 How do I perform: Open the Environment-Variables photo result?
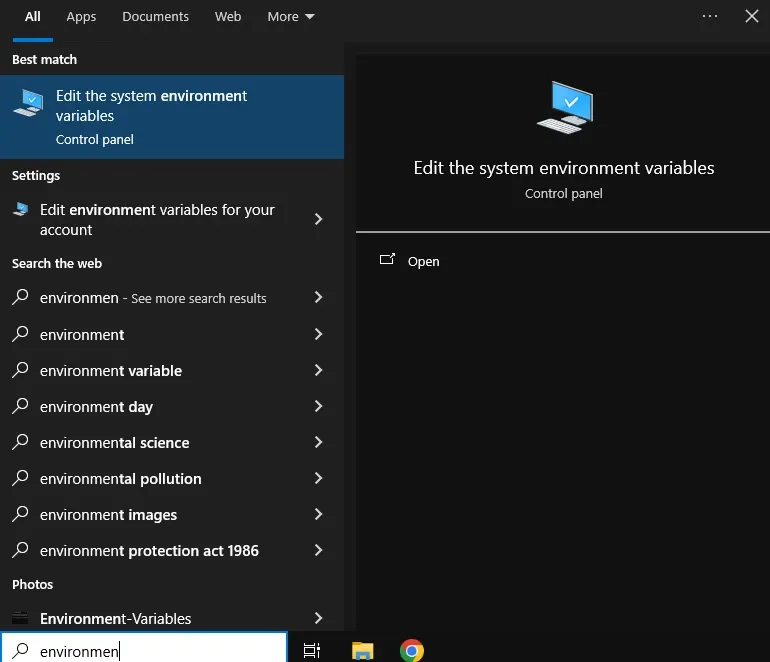172,618
